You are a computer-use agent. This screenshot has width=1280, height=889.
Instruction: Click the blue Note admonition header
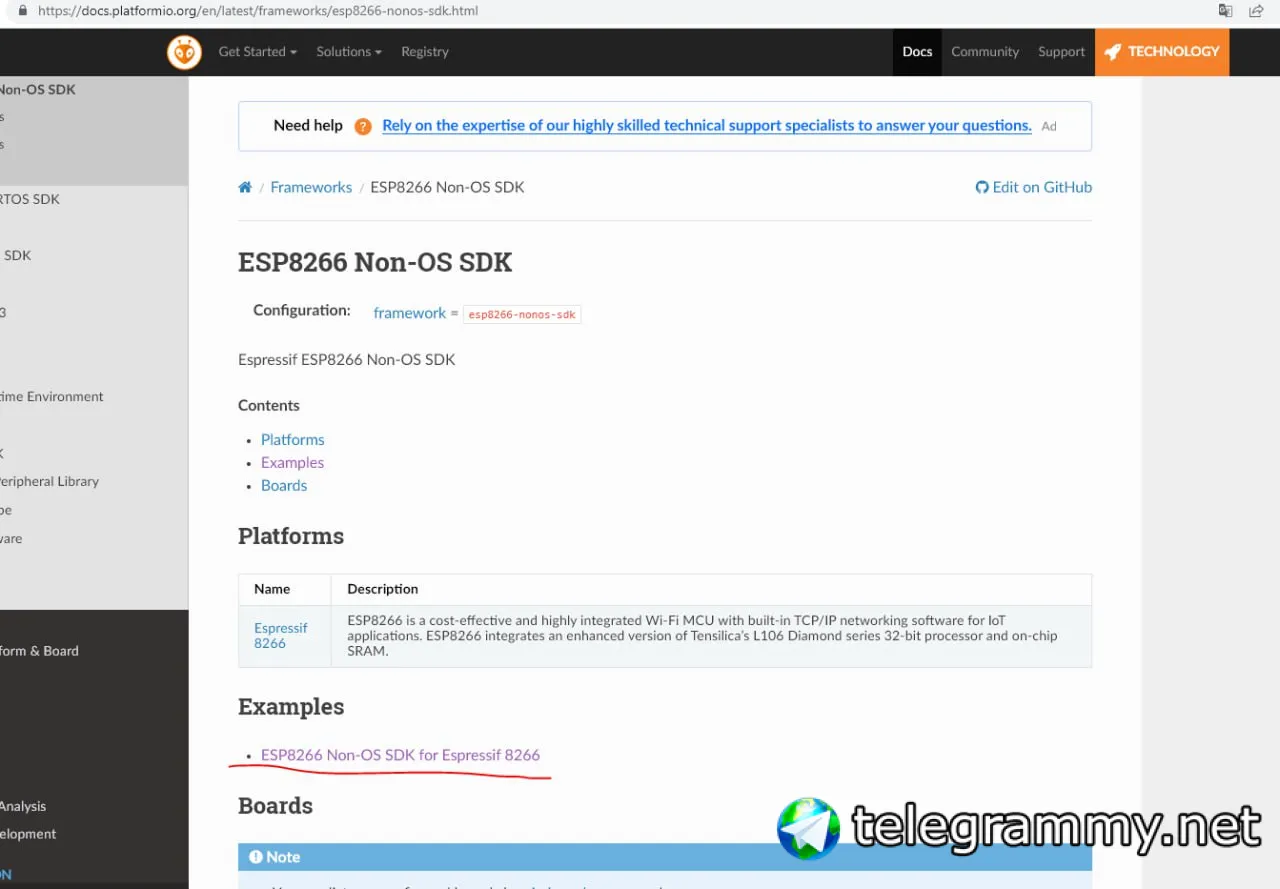(x=665, y=857)
